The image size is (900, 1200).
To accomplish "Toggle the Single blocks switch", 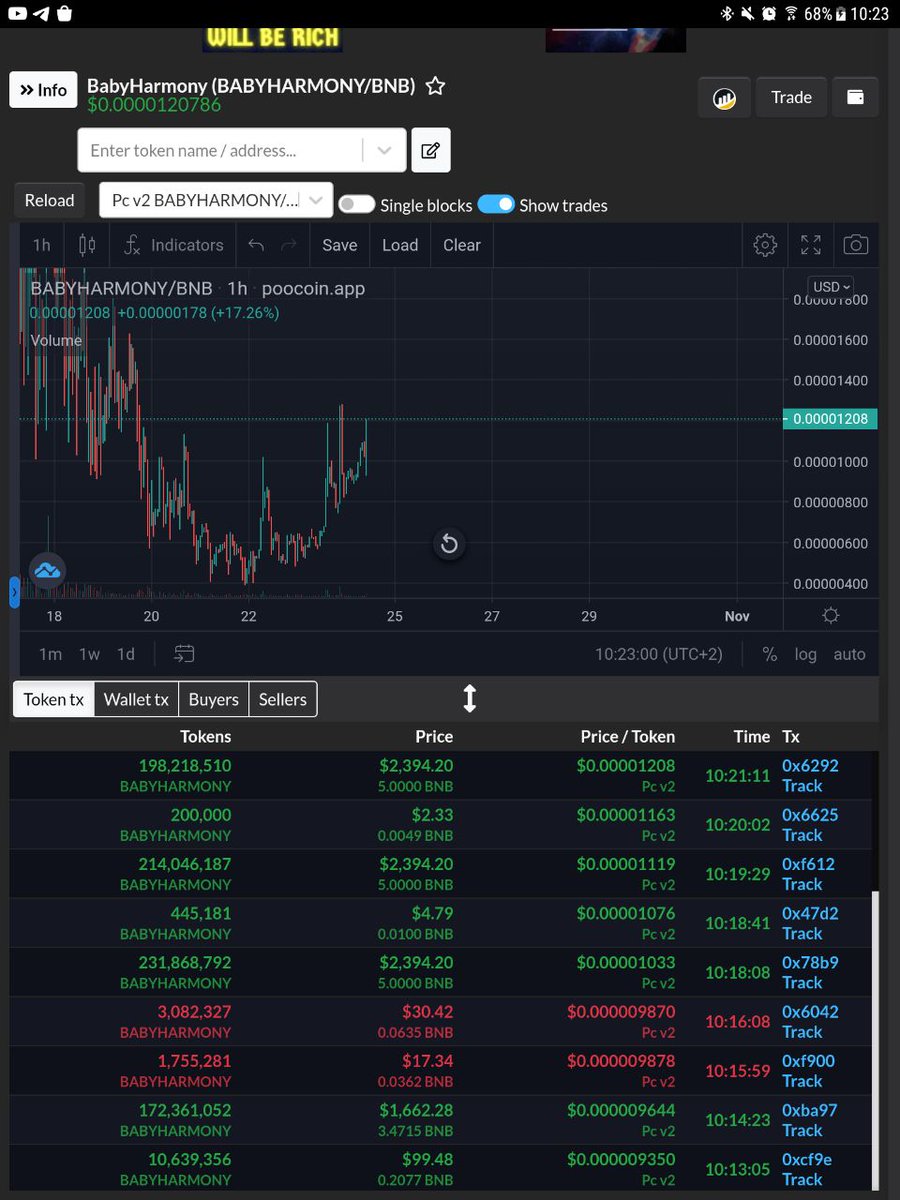I will [356, 205].
